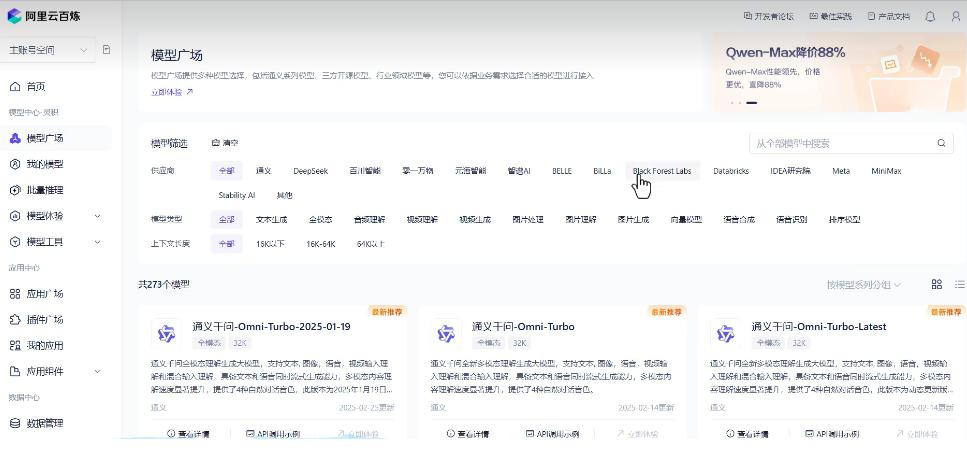Image resolution: width=967 pixels, height=461 pixels.
Task: Click the 我的模型 sidebar icon
Action: (15, 165)
